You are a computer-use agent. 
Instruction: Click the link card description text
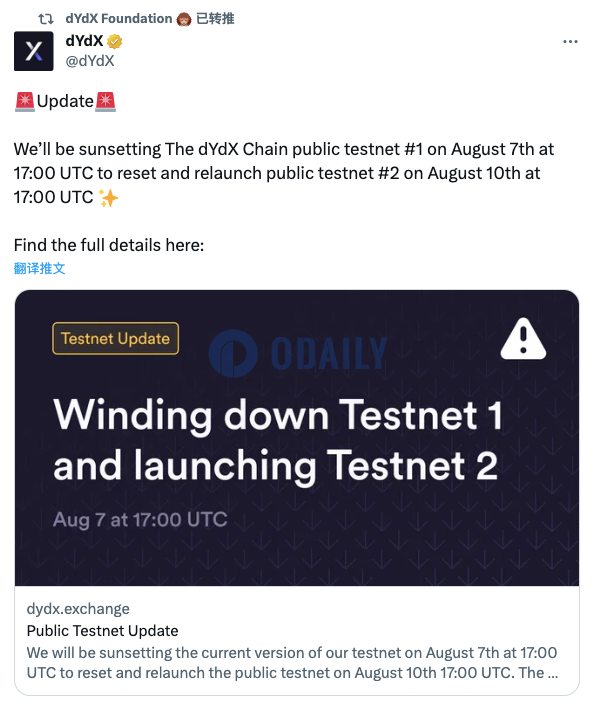coord(292,662)
